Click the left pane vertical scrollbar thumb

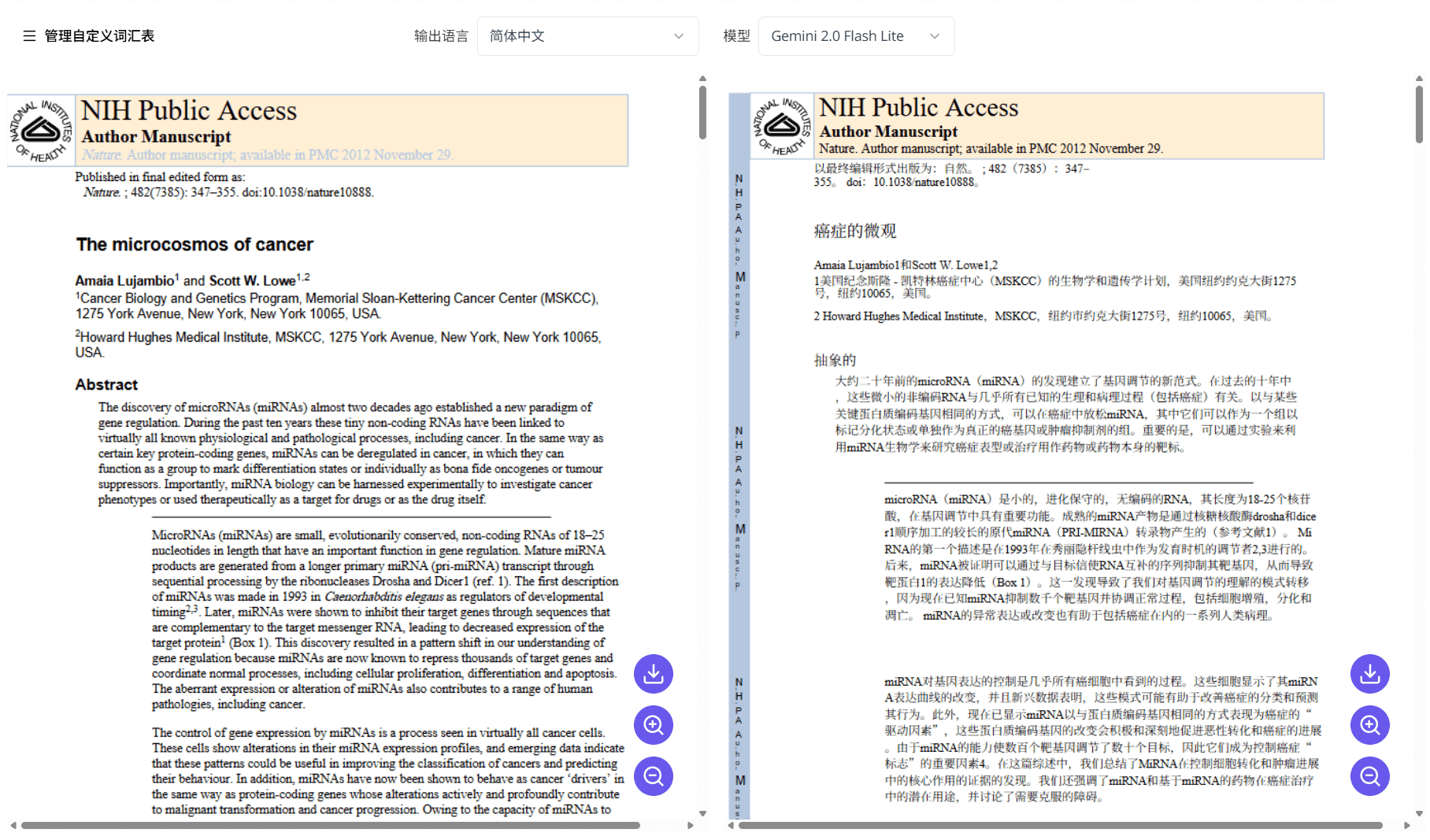[702, 113]
